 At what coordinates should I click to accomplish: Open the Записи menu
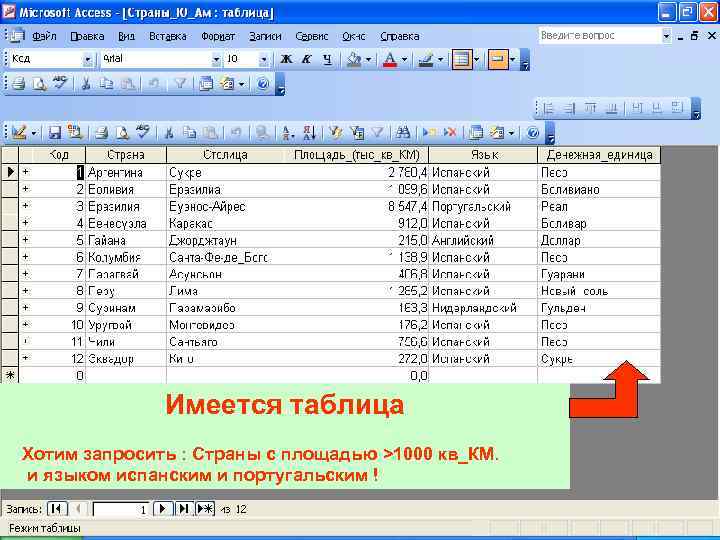click(265, 36)
